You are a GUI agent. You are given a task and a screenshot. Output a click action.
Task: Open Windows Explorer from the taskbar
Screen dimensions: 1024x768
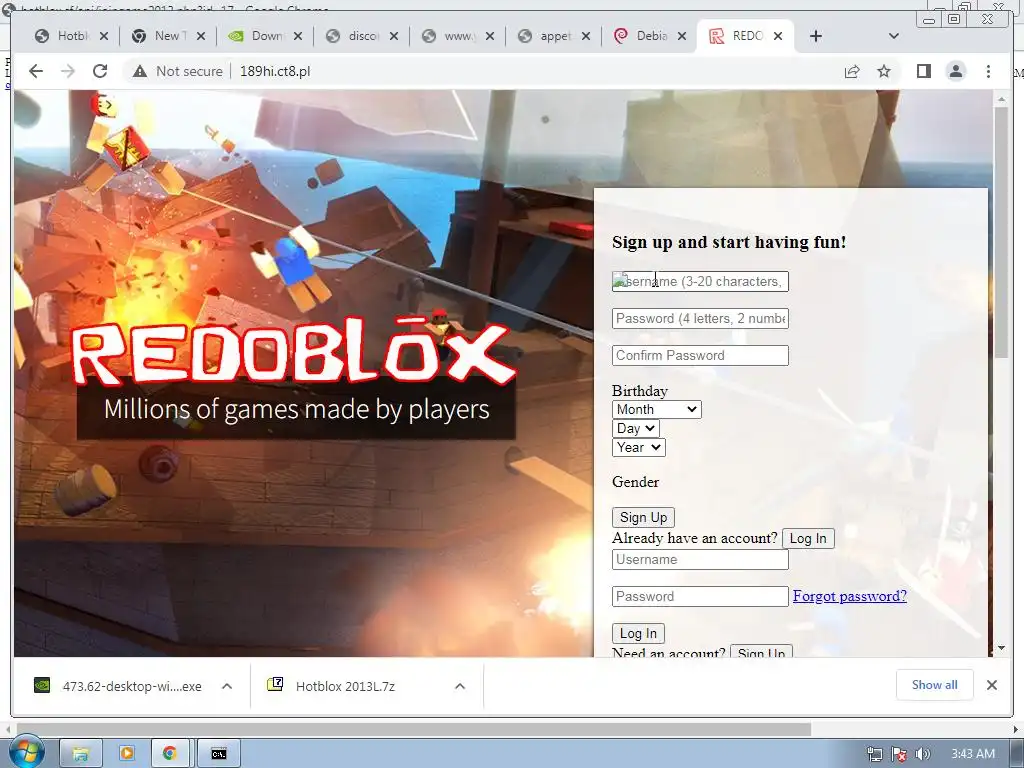[81, 754]
